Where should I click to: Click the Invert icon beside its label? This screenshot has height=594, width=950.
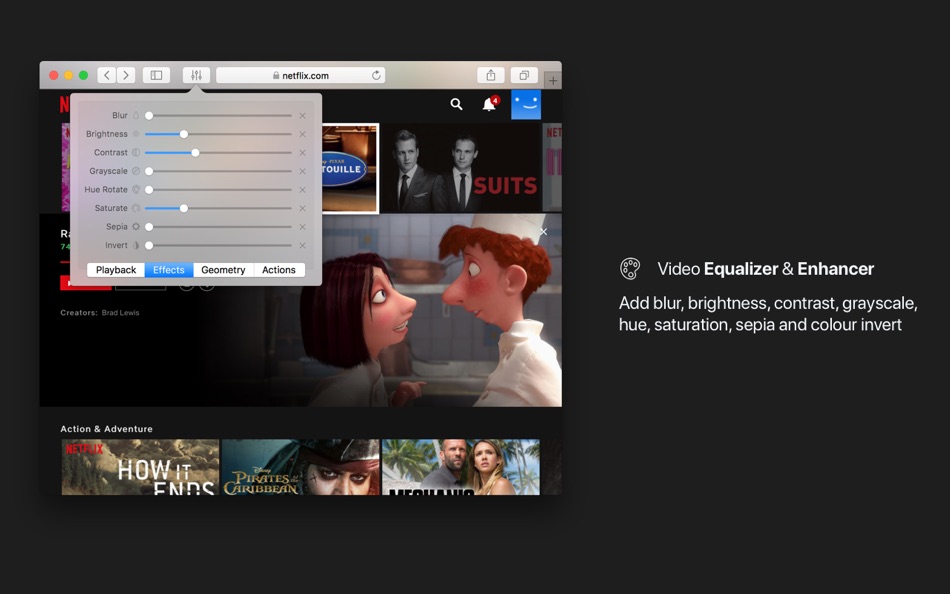(x=136, y=245)
